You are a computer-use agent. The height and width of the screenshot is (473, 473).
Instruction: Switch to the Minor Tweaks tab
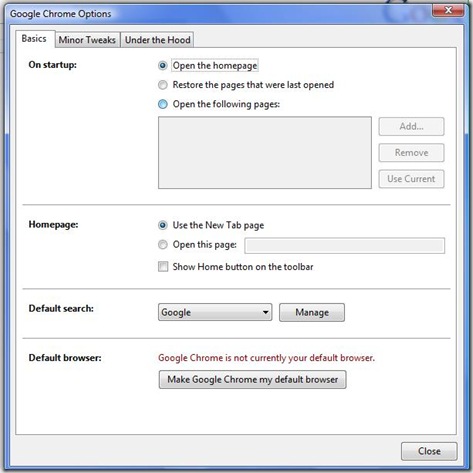[x=87, y=40]
